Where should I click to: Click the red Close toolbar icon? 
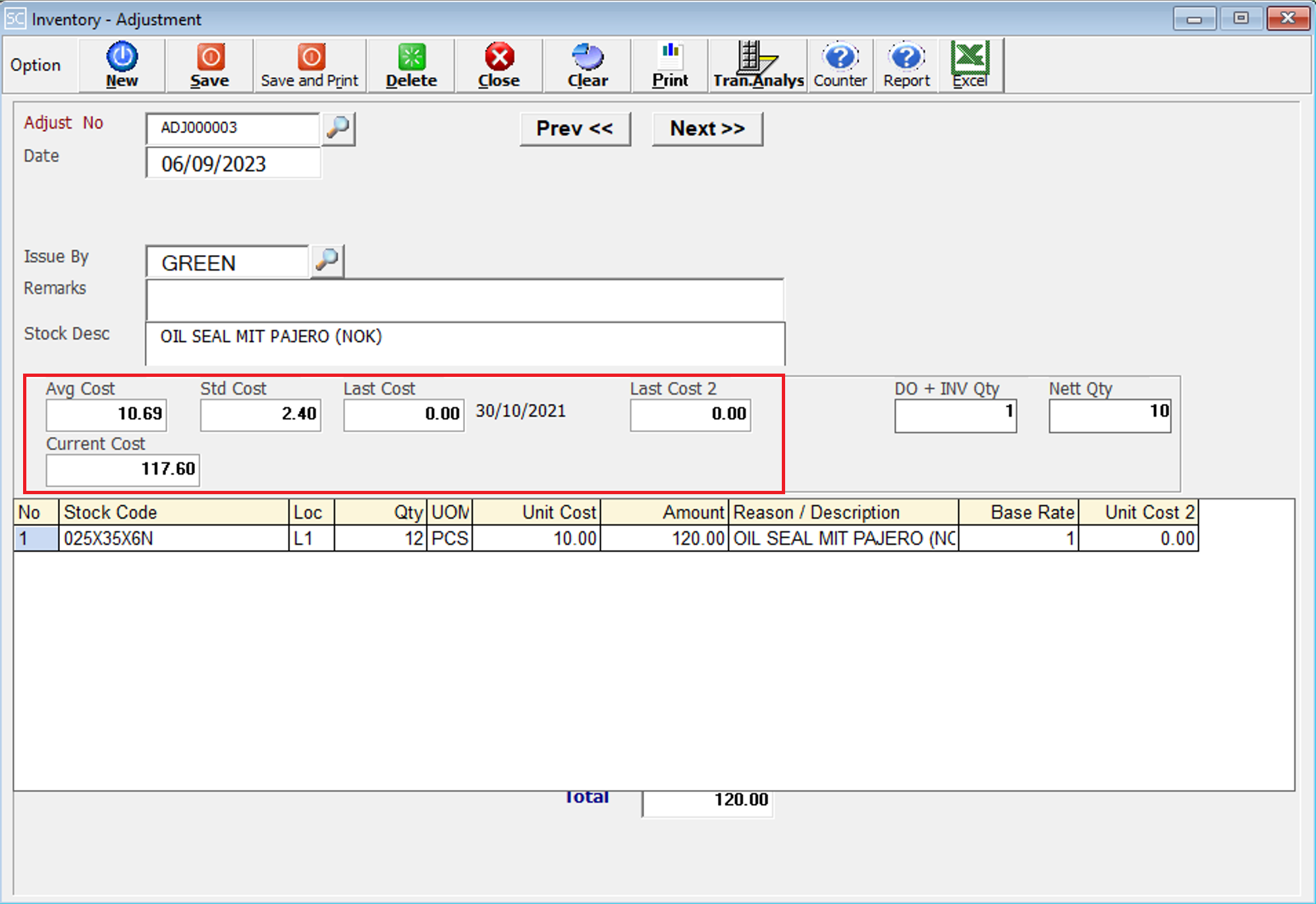499,65
